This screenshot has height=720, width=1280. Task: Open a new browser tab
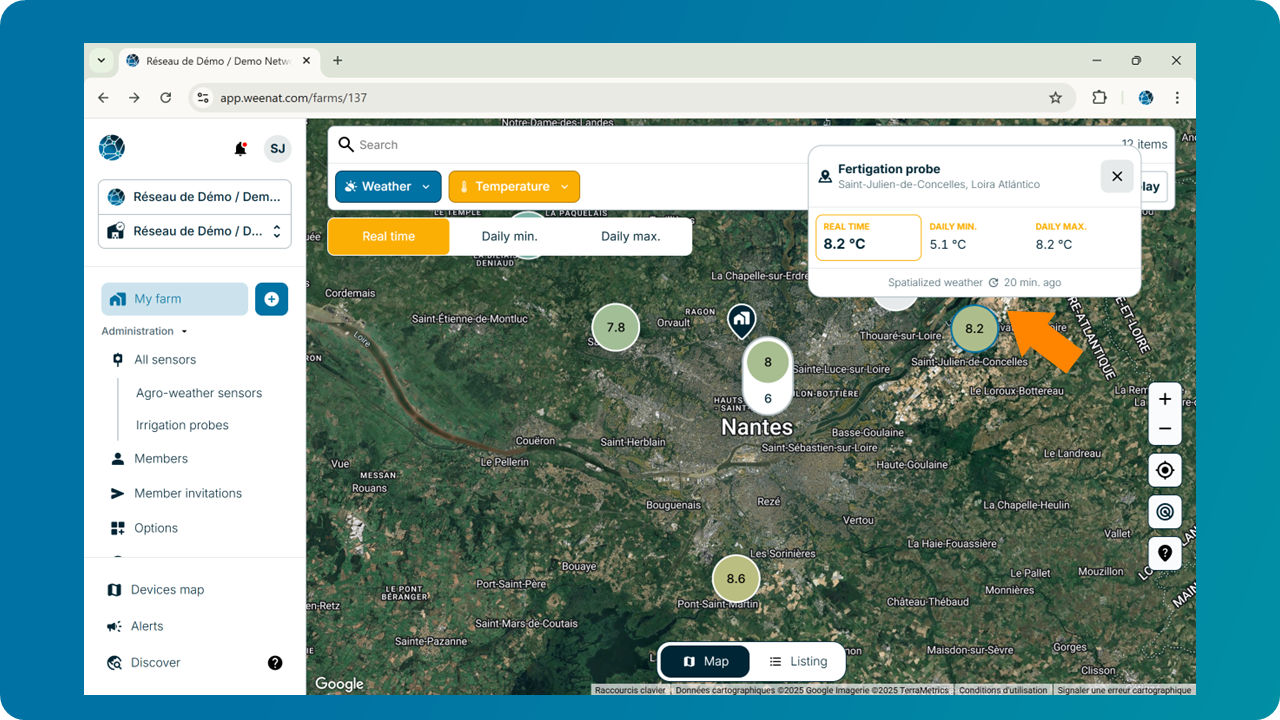tap(337, 61)
